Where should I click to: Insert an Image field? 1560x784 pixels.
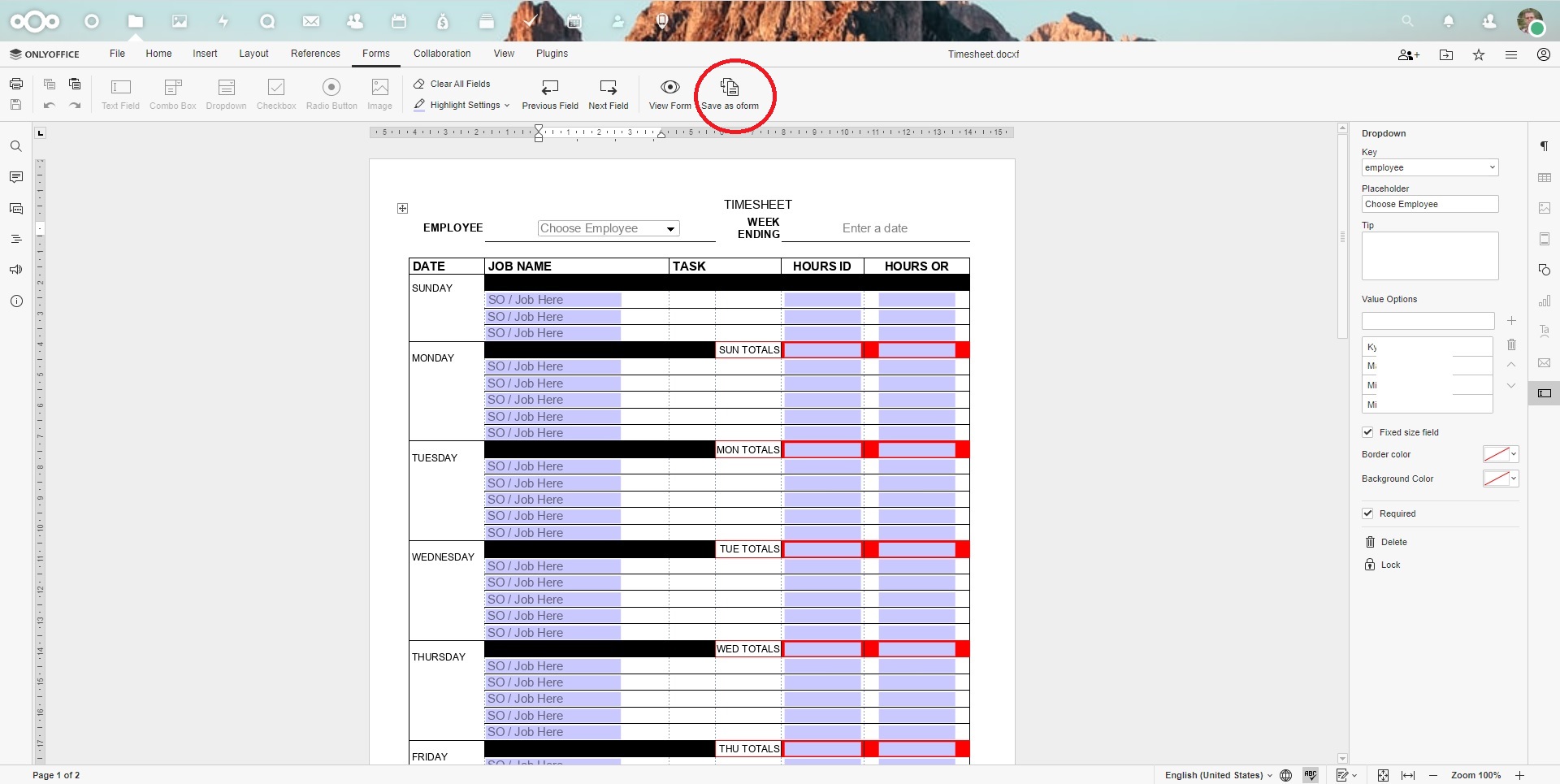379,94
